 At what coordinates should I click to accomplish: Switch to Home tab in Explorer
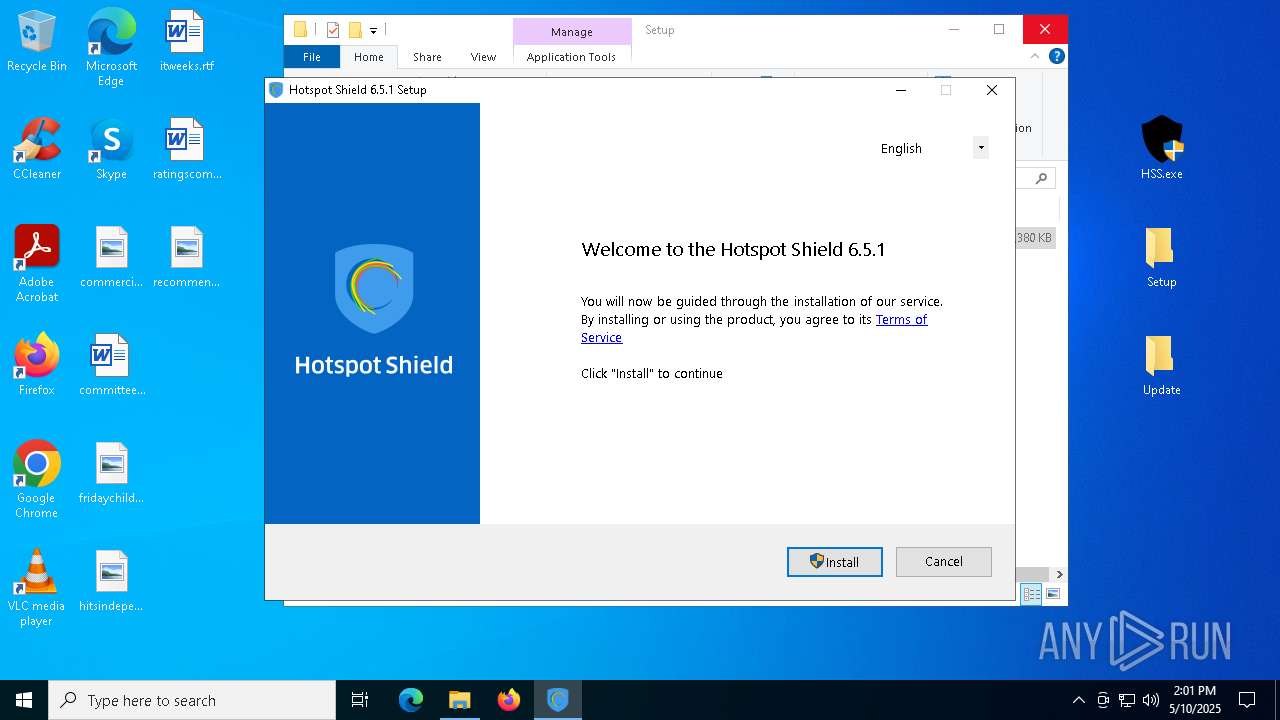point(369,57)
